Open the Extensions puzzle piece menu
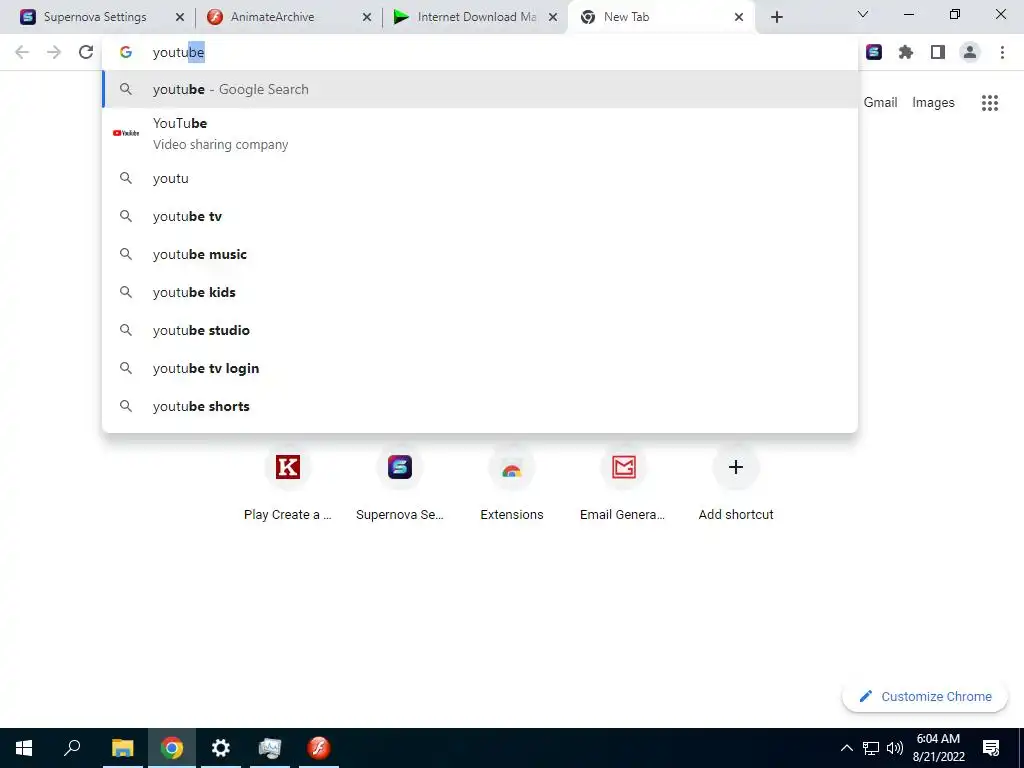 906,52
